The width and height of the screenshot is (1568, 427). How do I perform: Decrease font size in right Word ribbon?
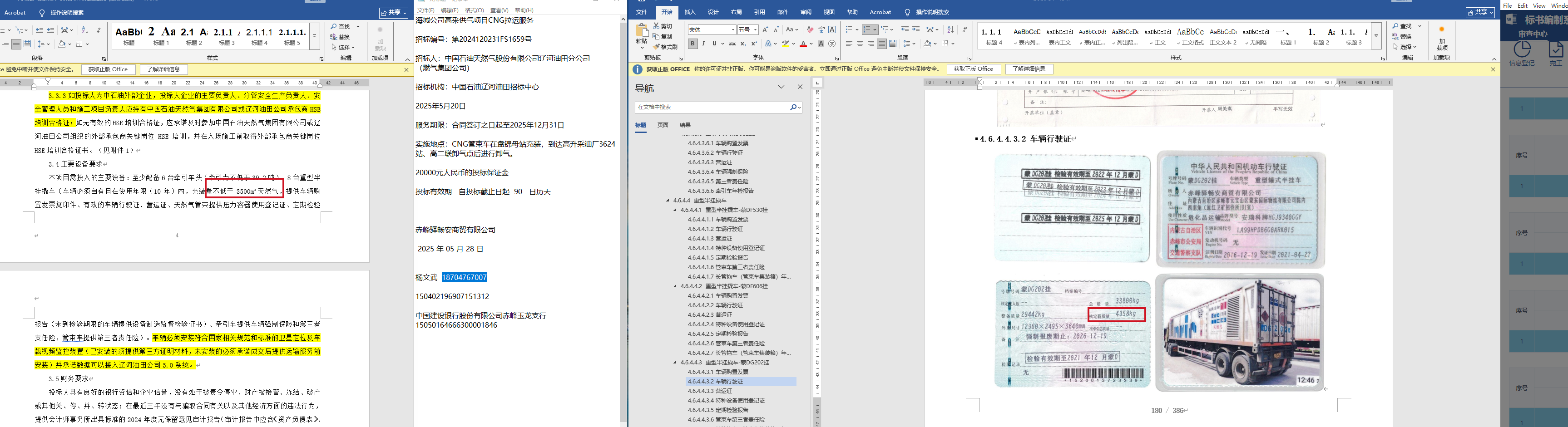[x=776, y=29]
